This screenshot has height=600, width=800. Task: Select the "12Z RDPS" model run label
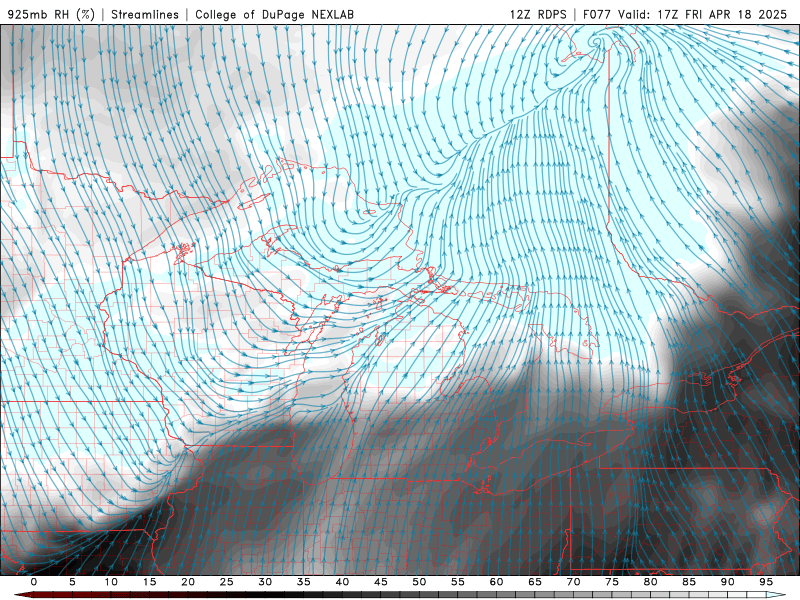(538, 14)
